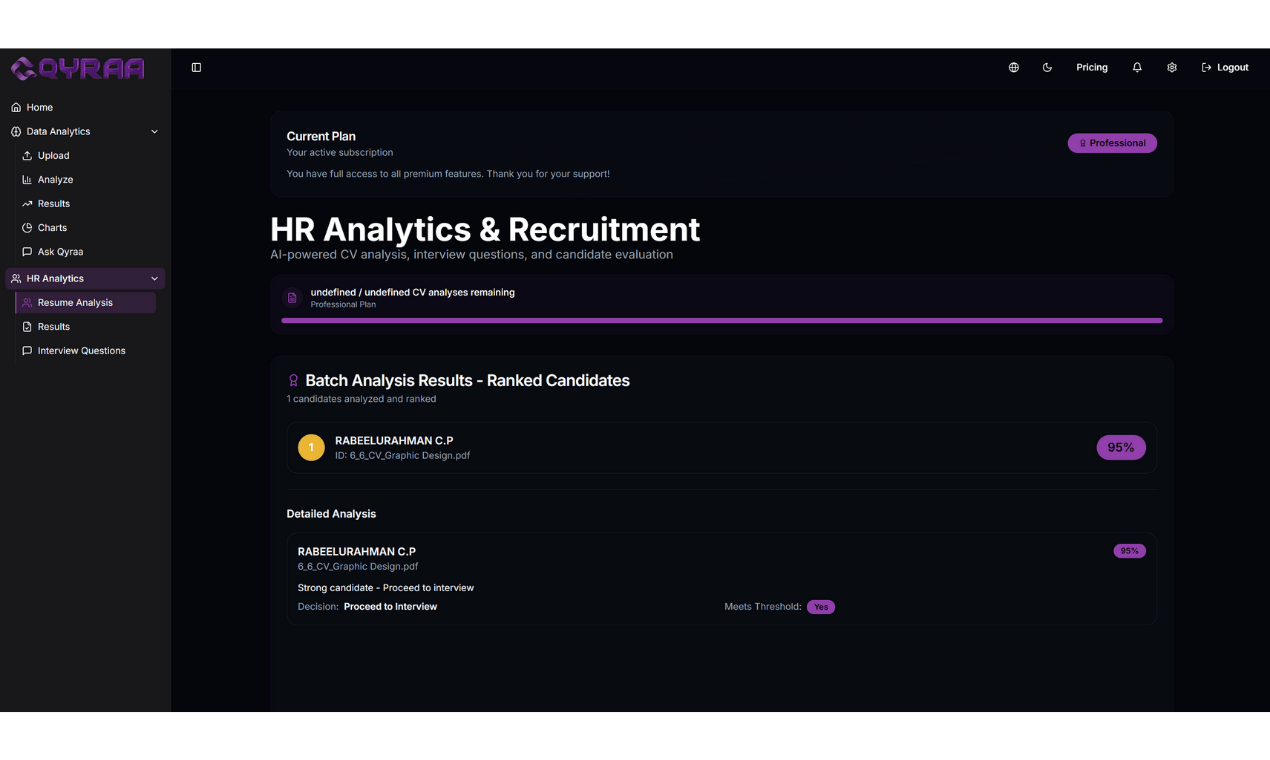The image size is (1270, 760).
Task: Click the CV analyses remaining progress bar
Action: [x=722, y=321]
